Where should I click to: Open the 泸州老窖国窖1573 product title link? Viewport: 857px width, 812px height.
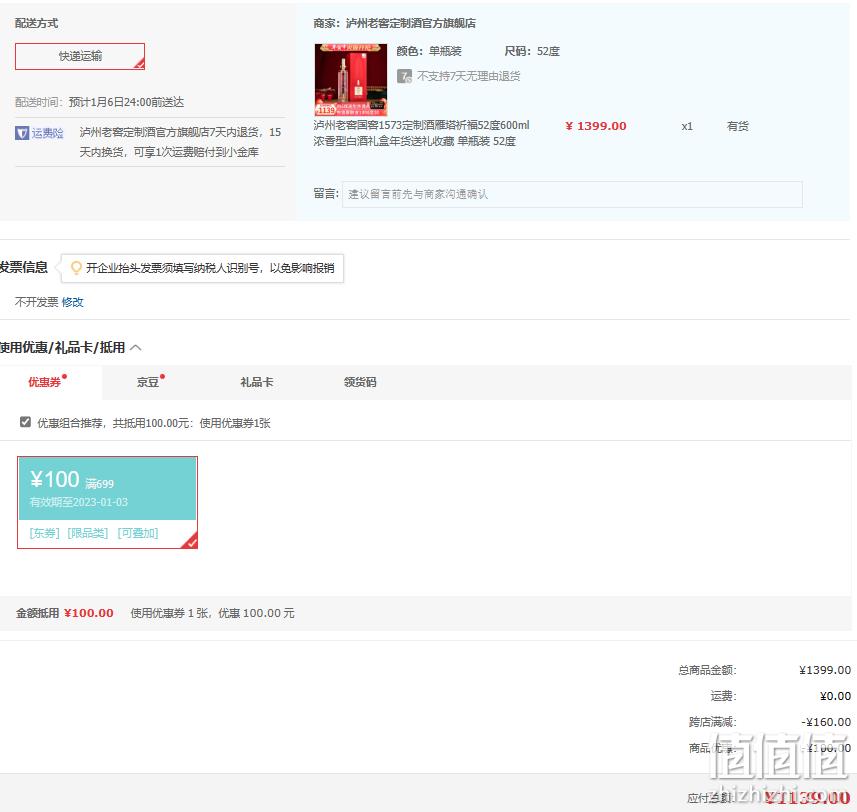(x=421, y=133)
